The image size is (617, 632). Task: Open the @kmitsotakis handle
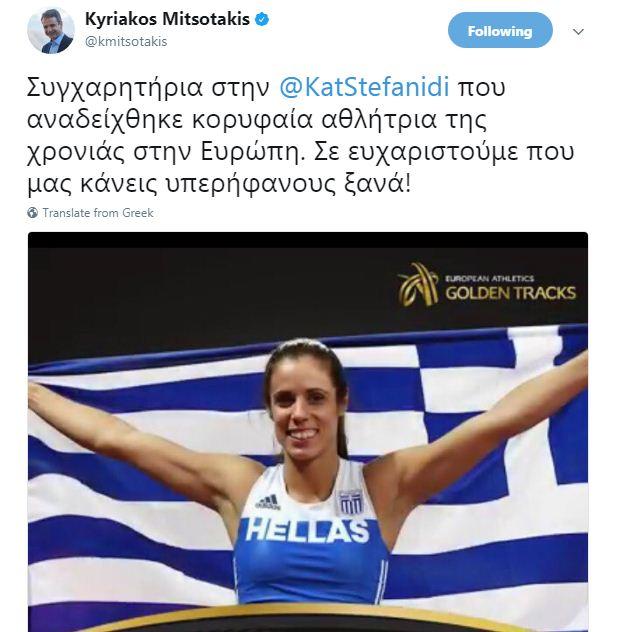[126, 42]
